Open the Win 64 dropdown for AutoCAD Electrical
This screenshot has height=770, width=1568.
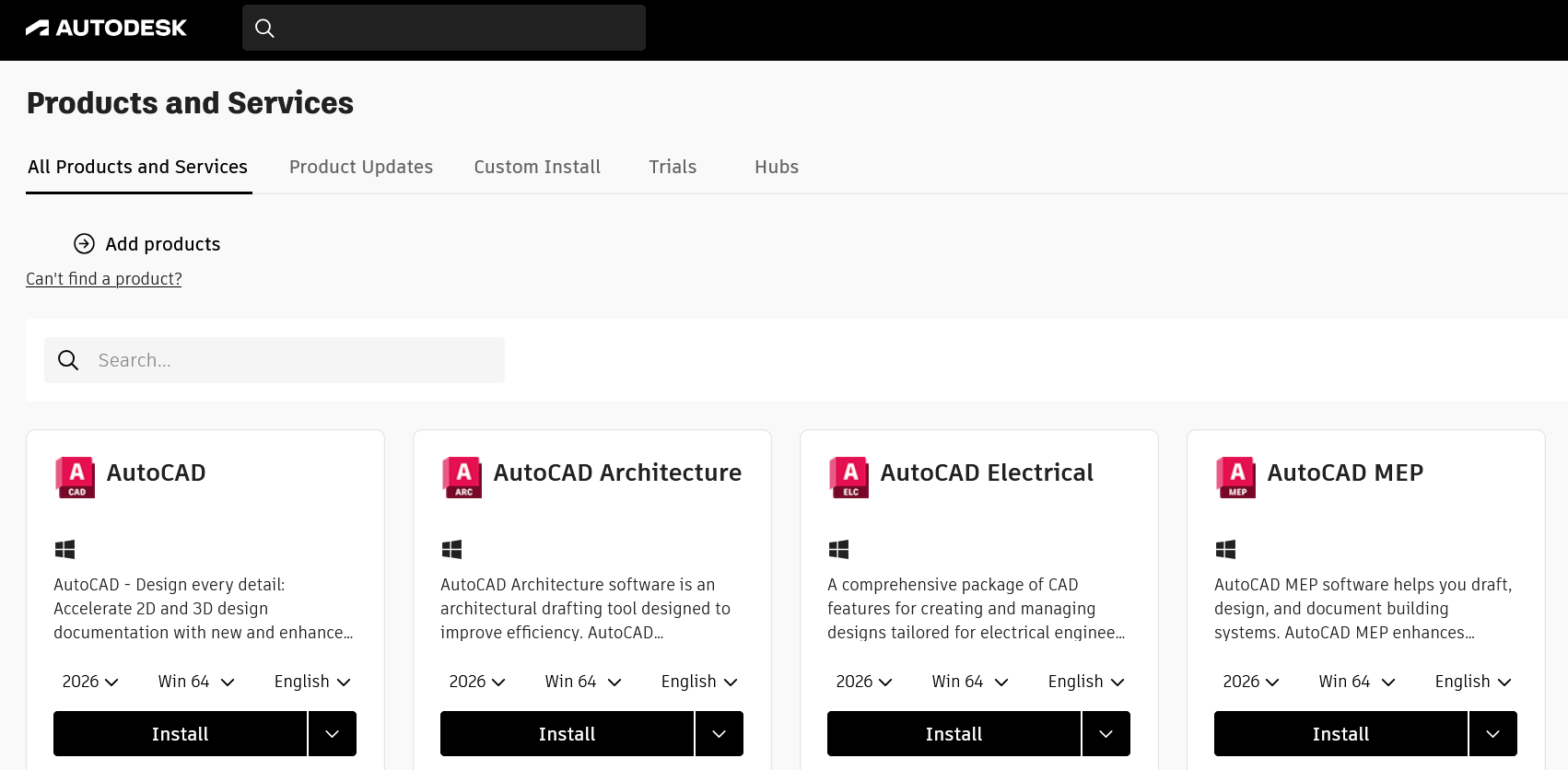(970, 682)
